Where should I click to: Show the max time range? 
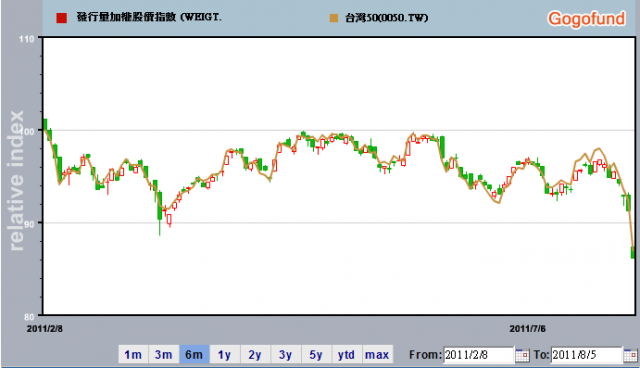click(x=377, y=354)
